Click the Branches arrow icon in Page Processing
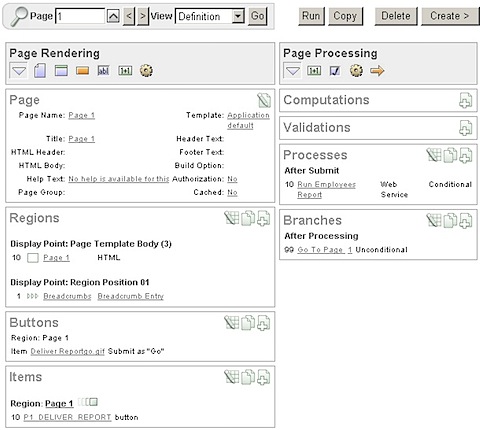Screen dimensions: 480x430 point(377,71)
